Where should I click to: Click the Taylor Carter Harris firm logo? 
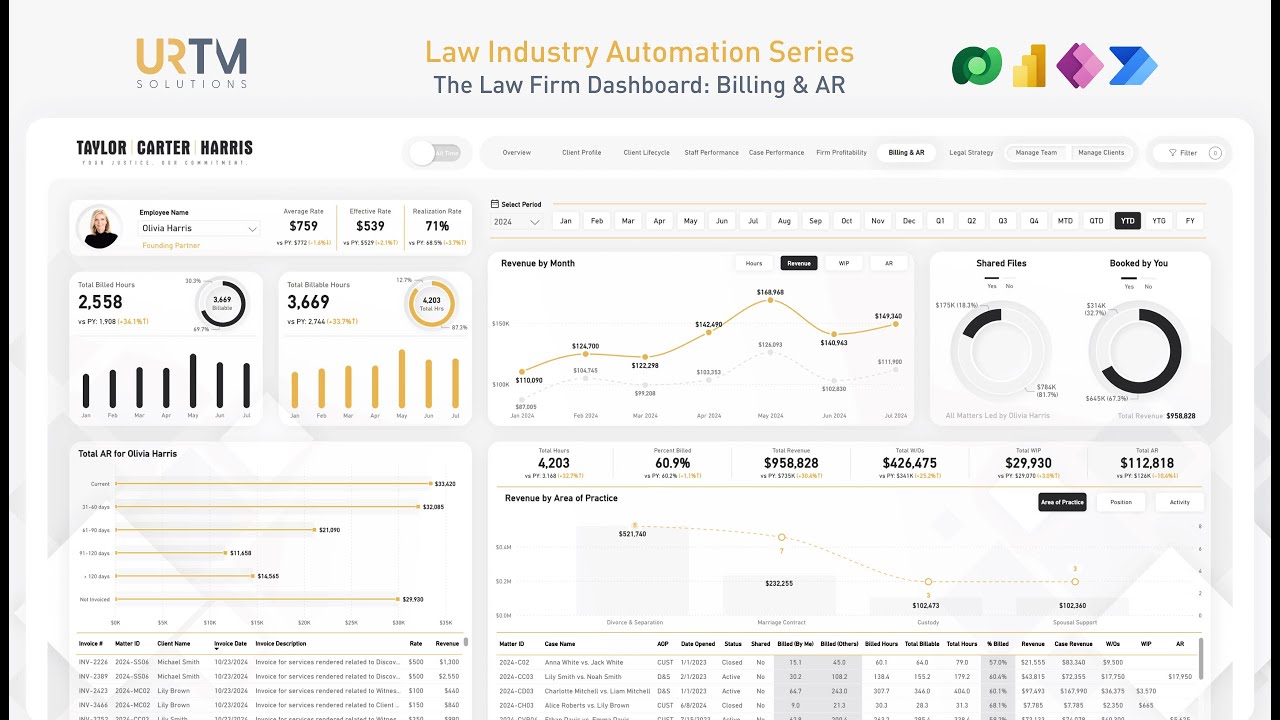click(x=165, y=152)
